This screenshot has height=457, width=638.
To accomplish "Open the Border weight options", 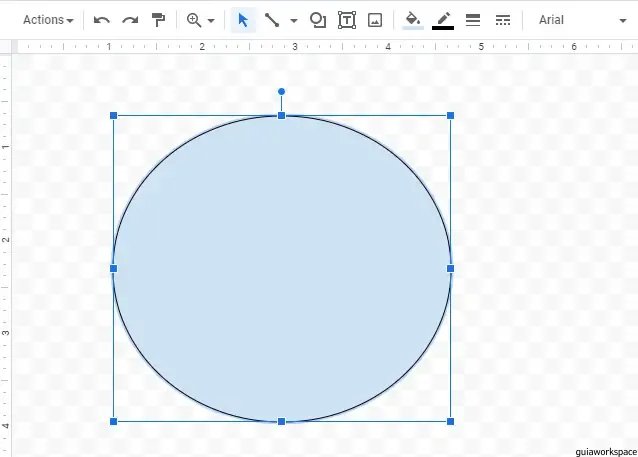I will pyautogui.click(x=473, y=20).
